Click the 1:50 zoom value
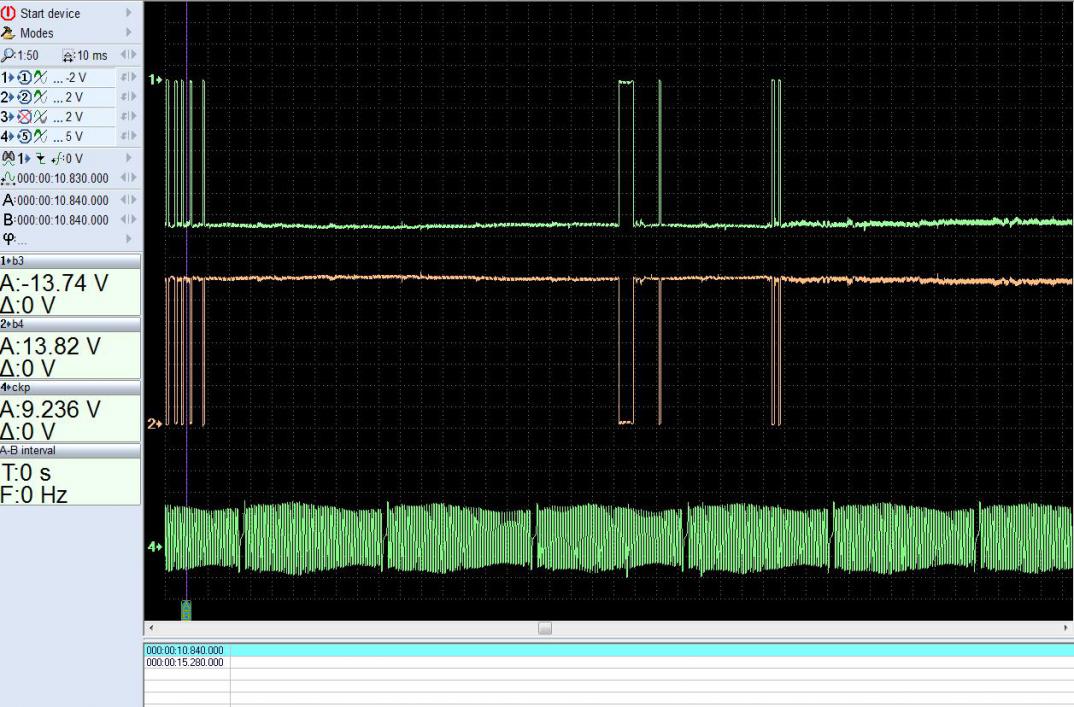The height and width of the screenshot is (707, 1074). click(x=28, y=55)
